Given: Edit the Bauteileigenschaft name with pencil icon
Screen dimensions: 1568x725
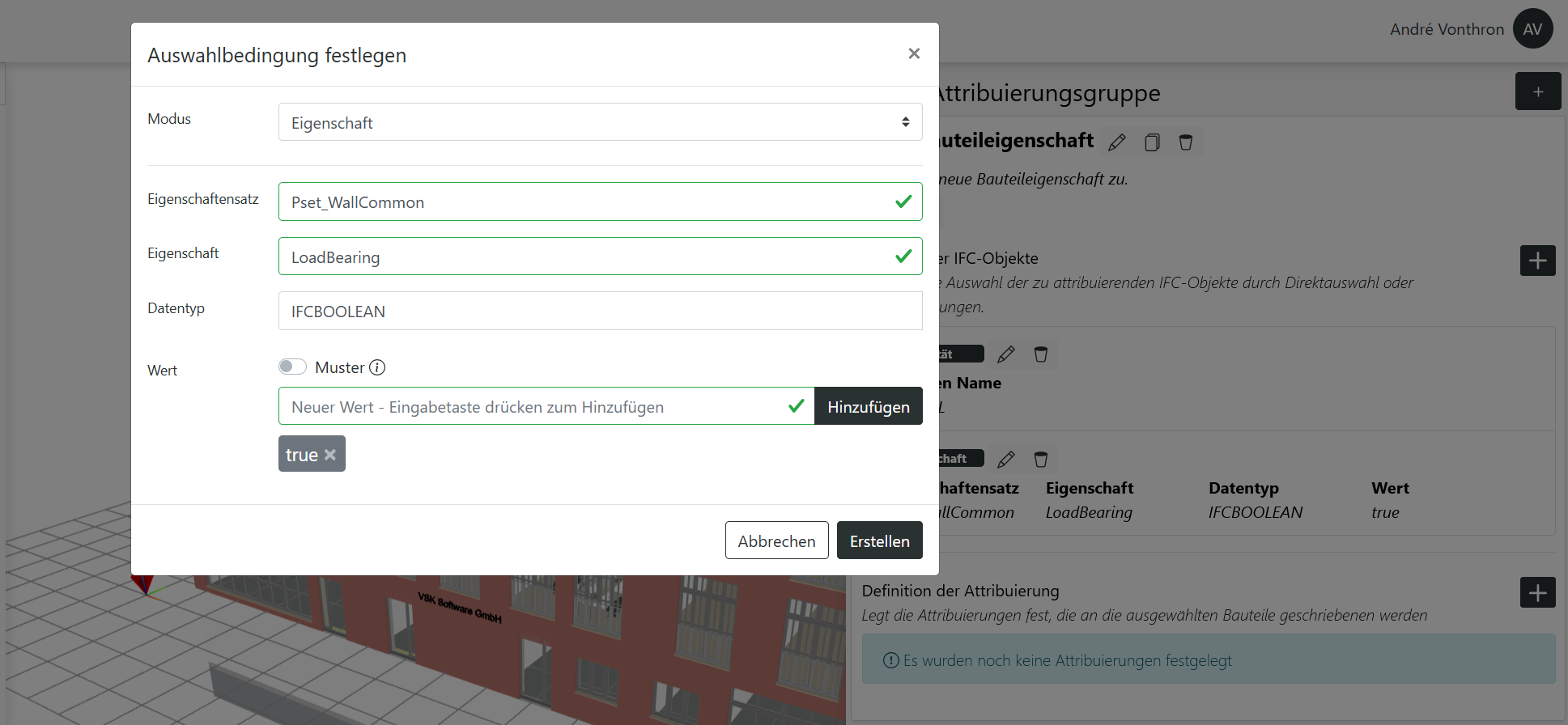Looking at the screenshot, I should [x=1117, y=142].
